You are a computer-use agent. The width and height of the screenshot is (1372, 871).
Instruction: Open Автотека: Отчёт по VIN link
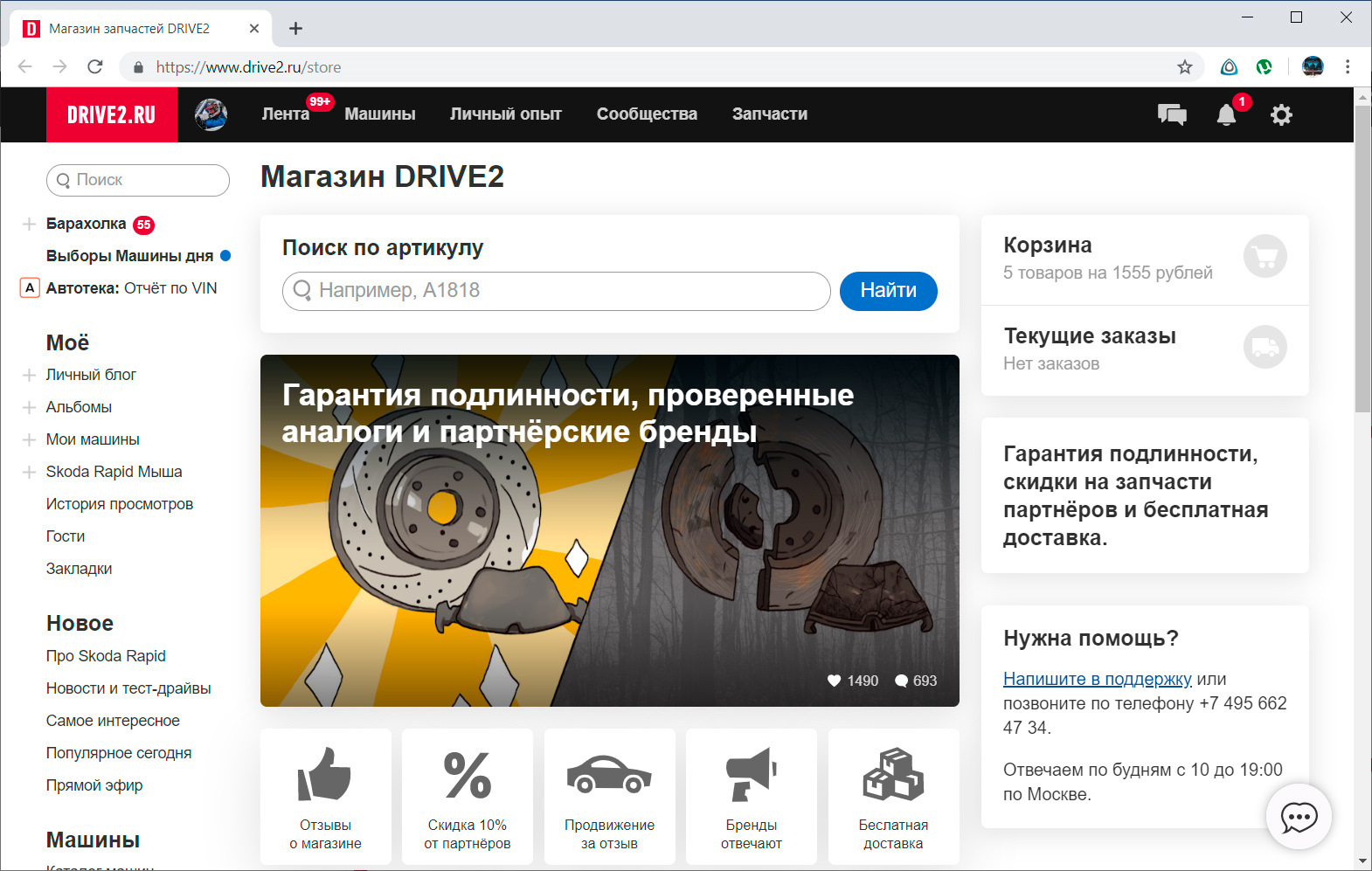pos(131,288)
